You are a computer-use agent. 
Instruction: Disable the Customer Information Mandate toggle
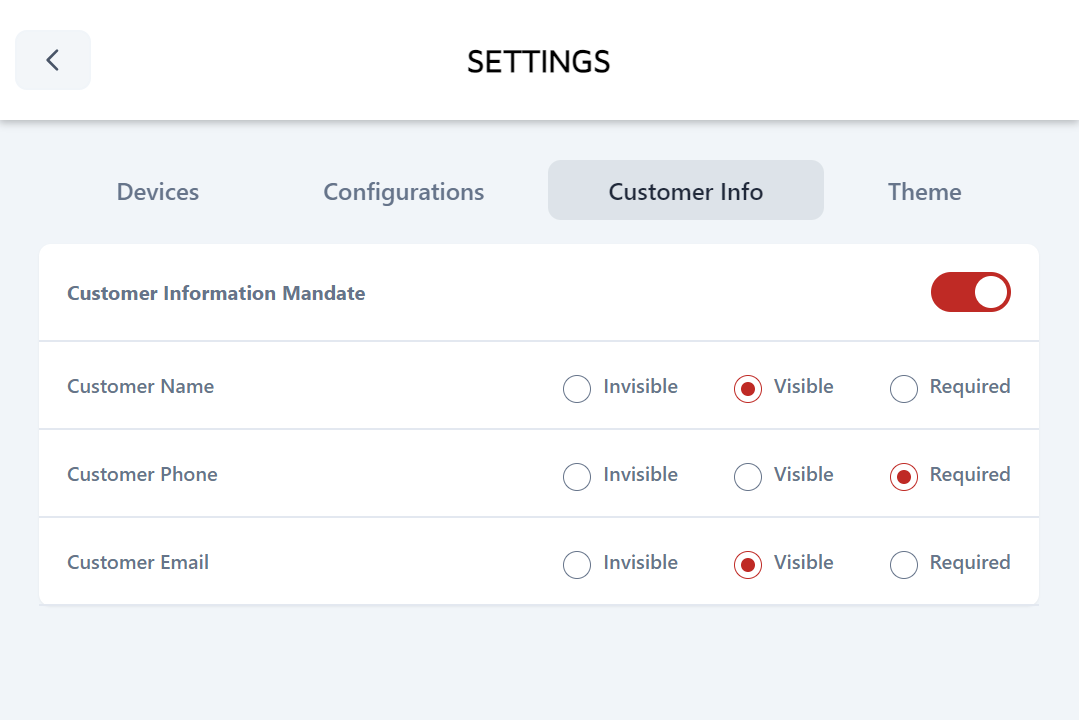coord(970,292)
